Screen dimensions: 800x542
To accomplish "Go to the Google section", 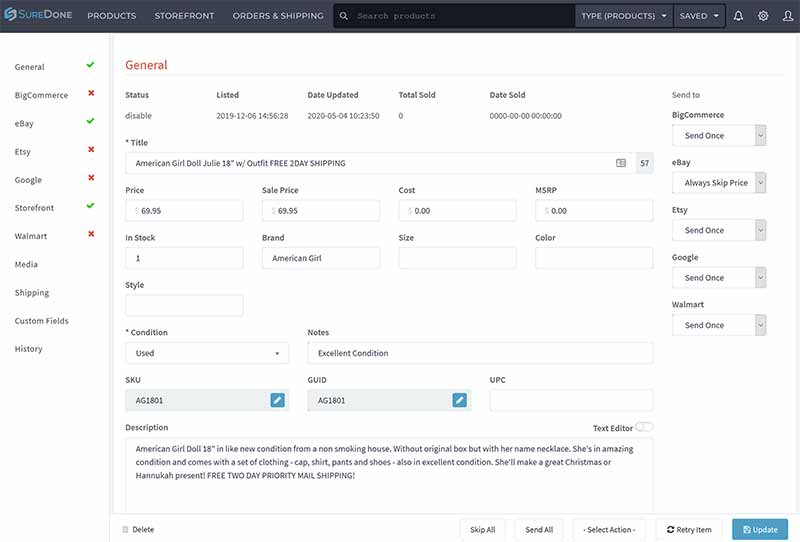I will click(x=28, y=180).
